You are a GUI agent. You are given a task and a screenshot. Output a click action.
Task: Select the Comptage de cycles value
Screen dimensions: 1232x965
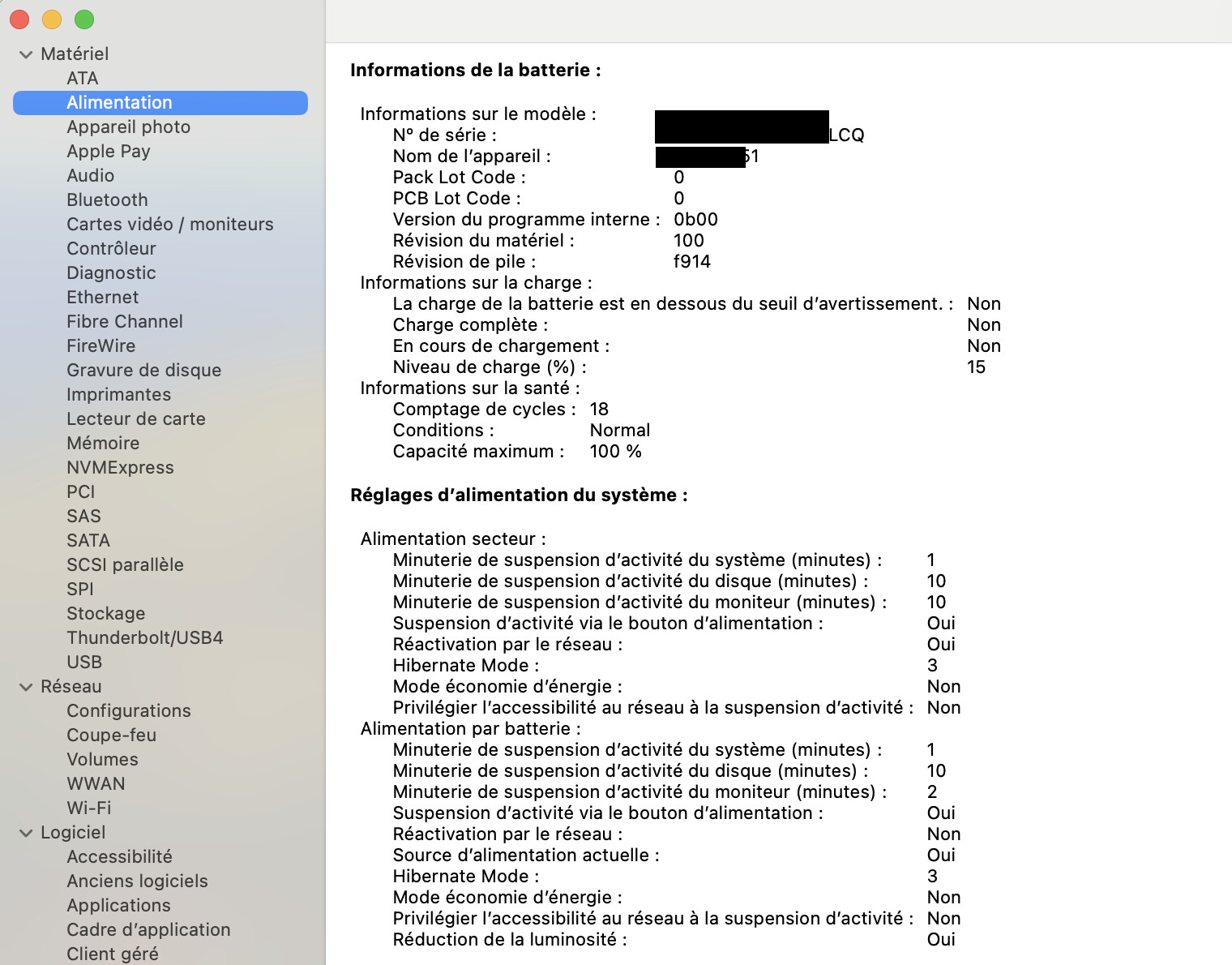pyautogui.click(x=599, y=409)
